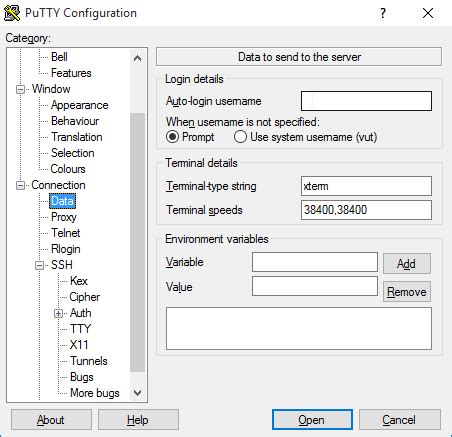Viewport: 452px width, 437px height.
Task: Select the Data category
Action: tap(62, 201)
